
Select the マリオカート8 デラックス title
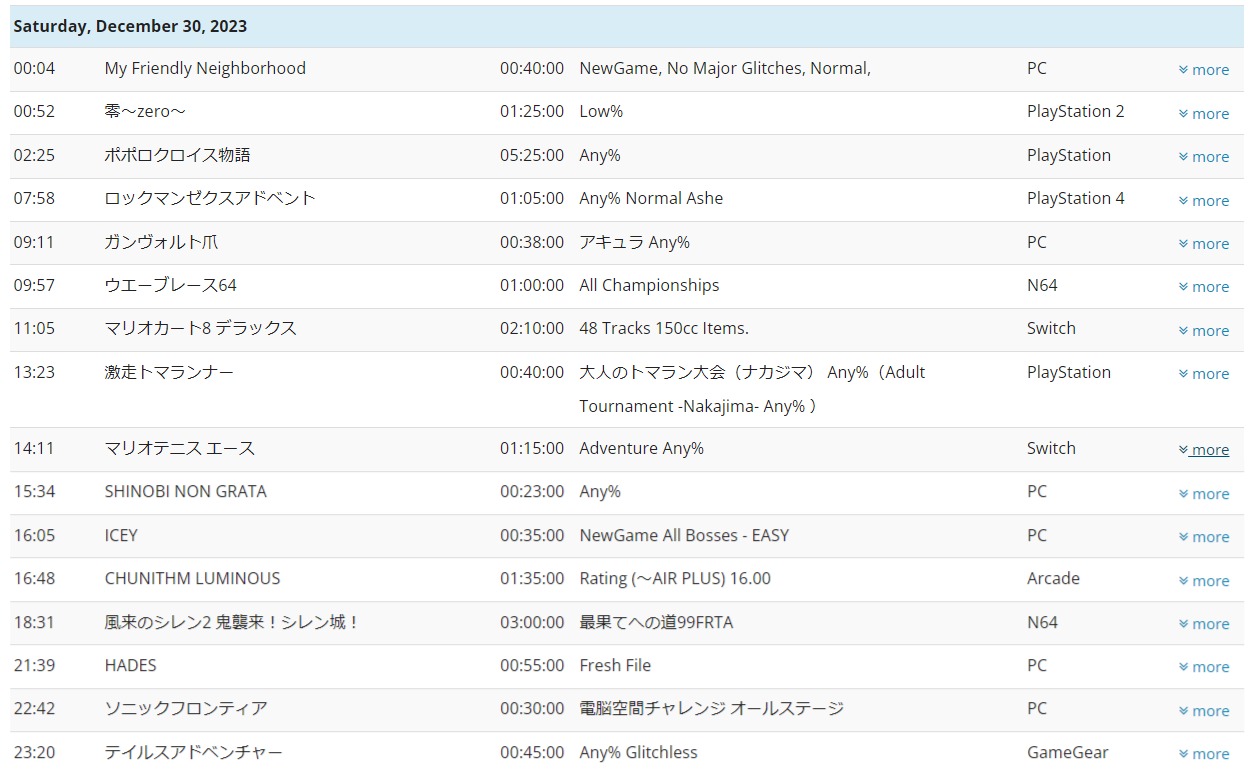pyautogui.click(x=200, y=328)
